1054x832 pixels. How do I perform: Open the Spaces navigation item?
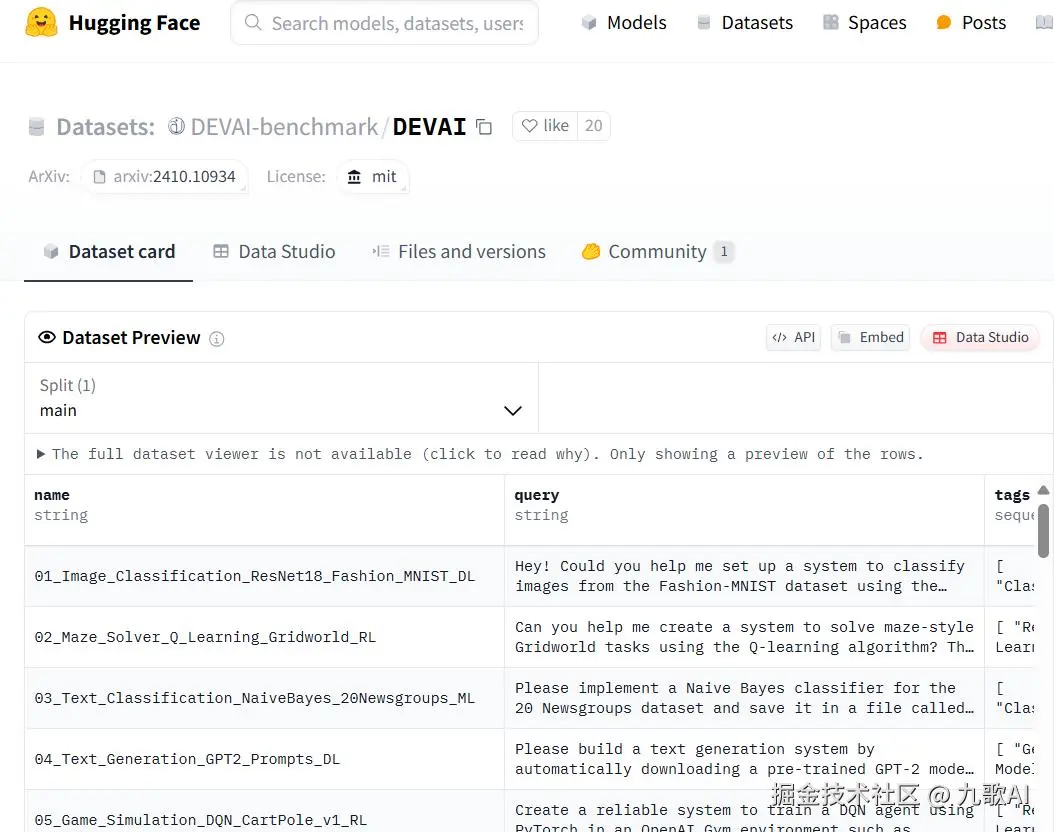(864, 23)
